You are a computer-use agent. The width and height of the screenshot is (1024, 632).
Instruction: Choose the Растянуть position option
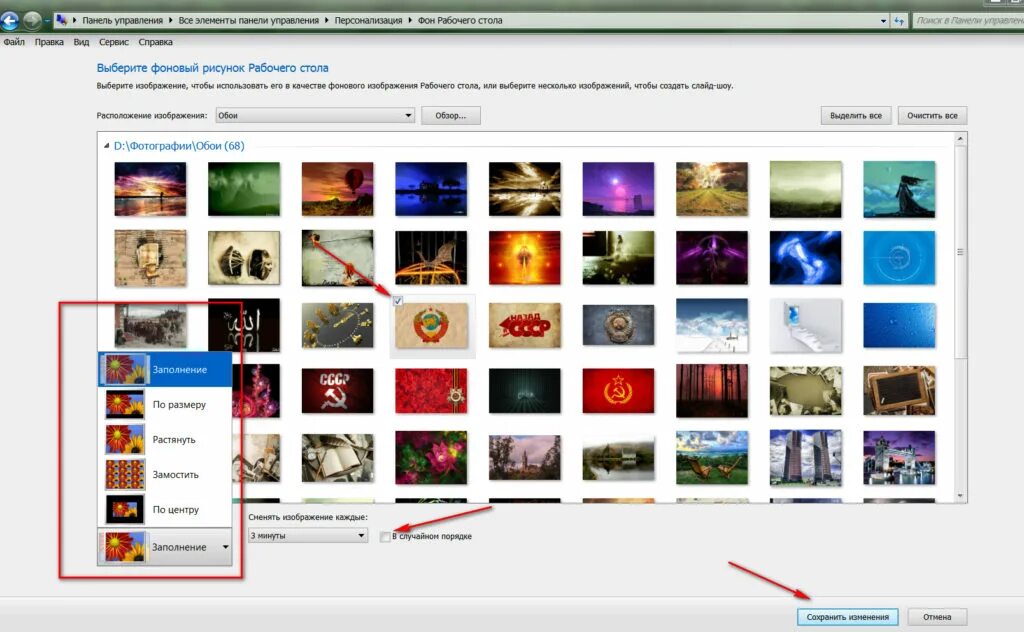[165, 439]
